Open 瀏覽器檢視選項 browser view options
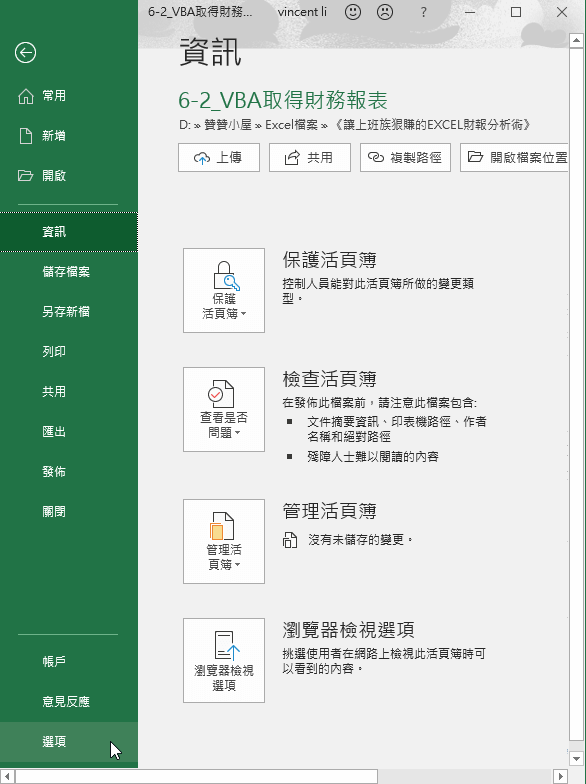586x784 pixels. [224, 660]
